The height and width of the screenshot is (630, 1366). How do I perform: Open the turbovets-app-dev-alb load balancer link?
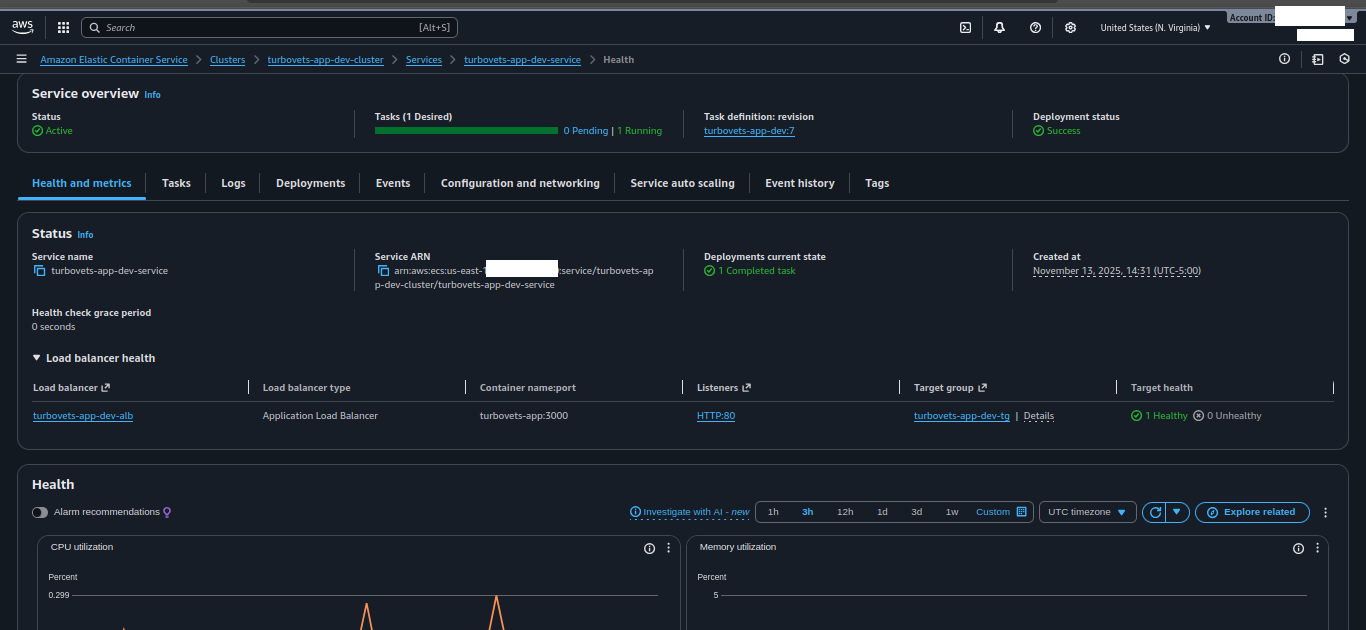tap(83, 415)
